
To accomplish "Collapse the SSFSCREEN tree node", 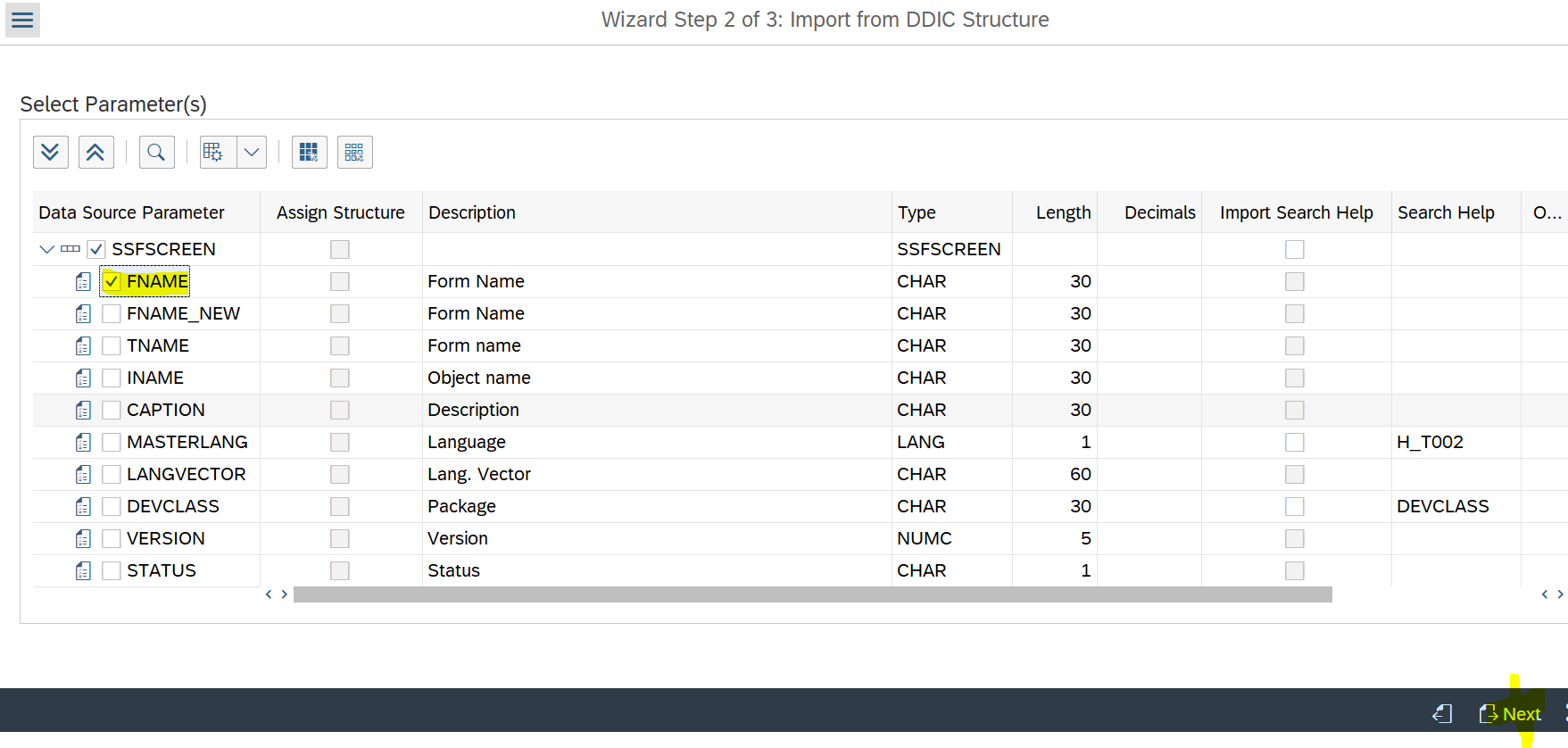I will pyautogui.click(x=46, y=250).
